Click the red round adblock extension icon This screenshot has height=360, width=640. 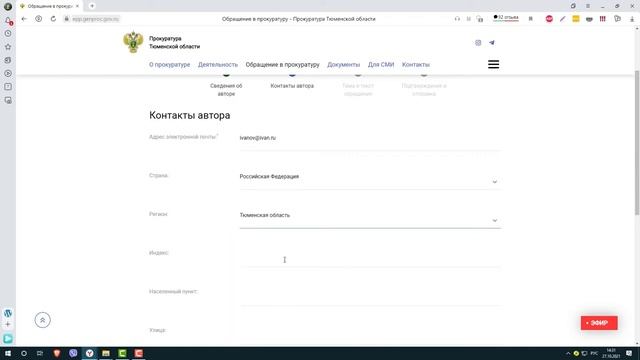click(549, 19)
